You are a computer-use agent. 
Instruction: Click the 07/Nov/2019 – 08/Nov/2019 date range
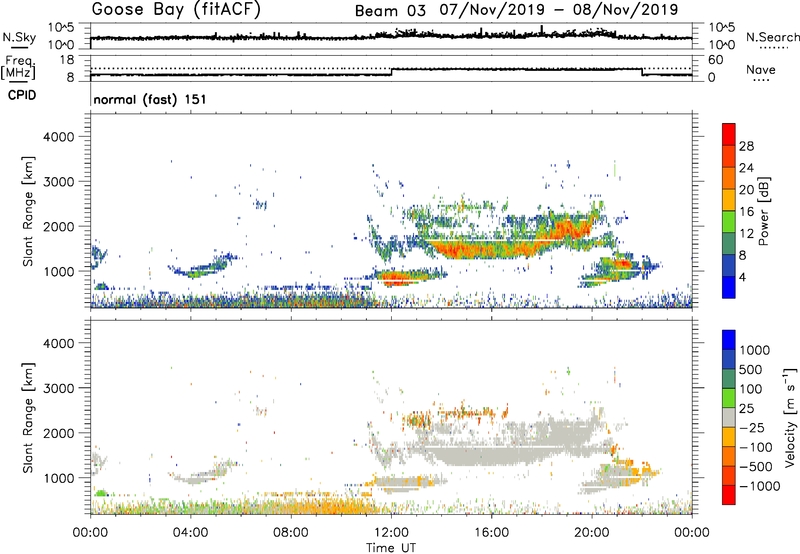[559, 10]
